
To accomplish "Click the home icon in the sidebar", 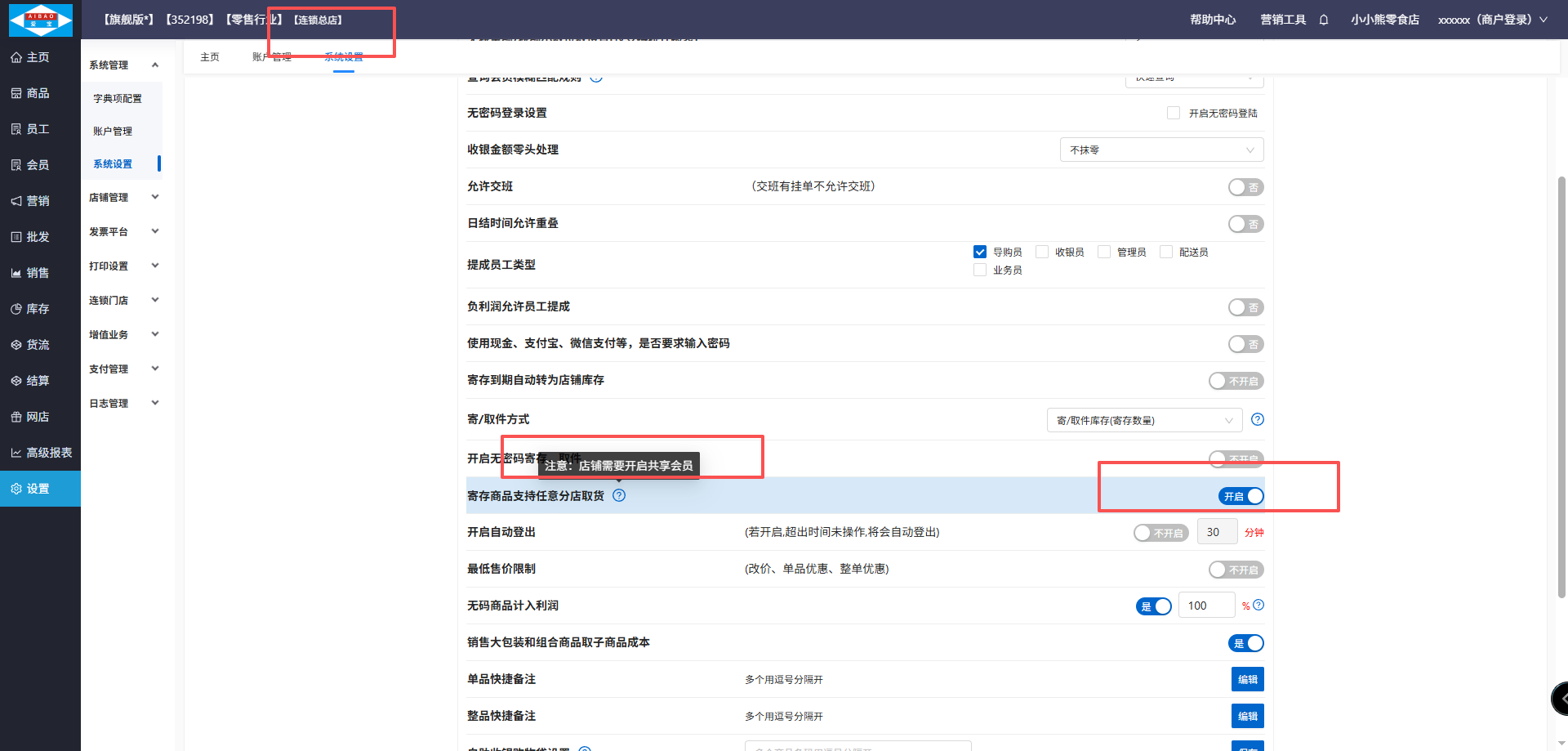I will coord(16,57).
